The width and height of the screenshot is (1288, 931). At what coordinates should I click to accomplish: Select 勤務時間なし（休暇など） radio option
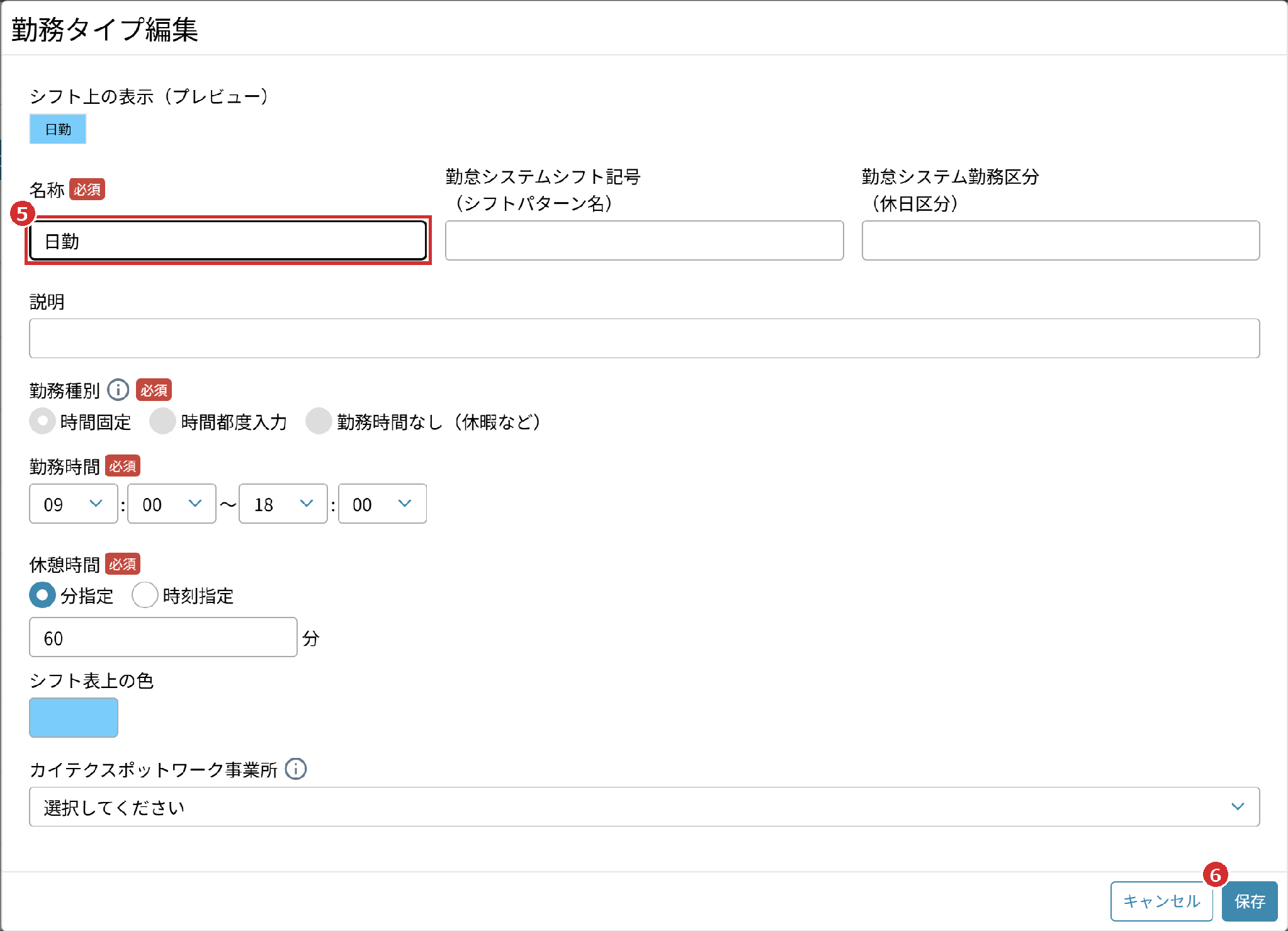tap(319, 421)
